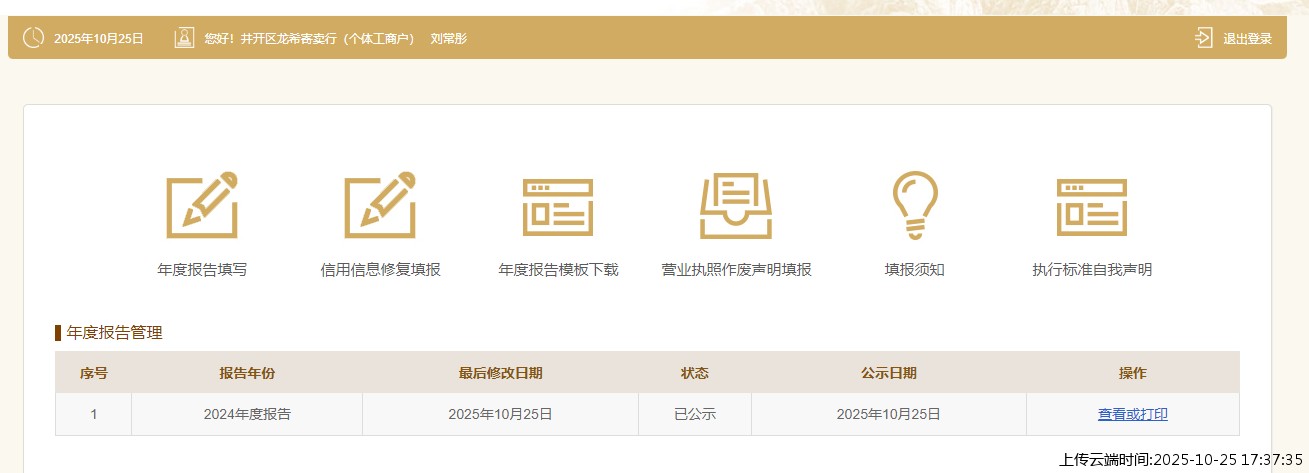
Task: Click the logout door-arrow icon
Action: click(1203, 38)
